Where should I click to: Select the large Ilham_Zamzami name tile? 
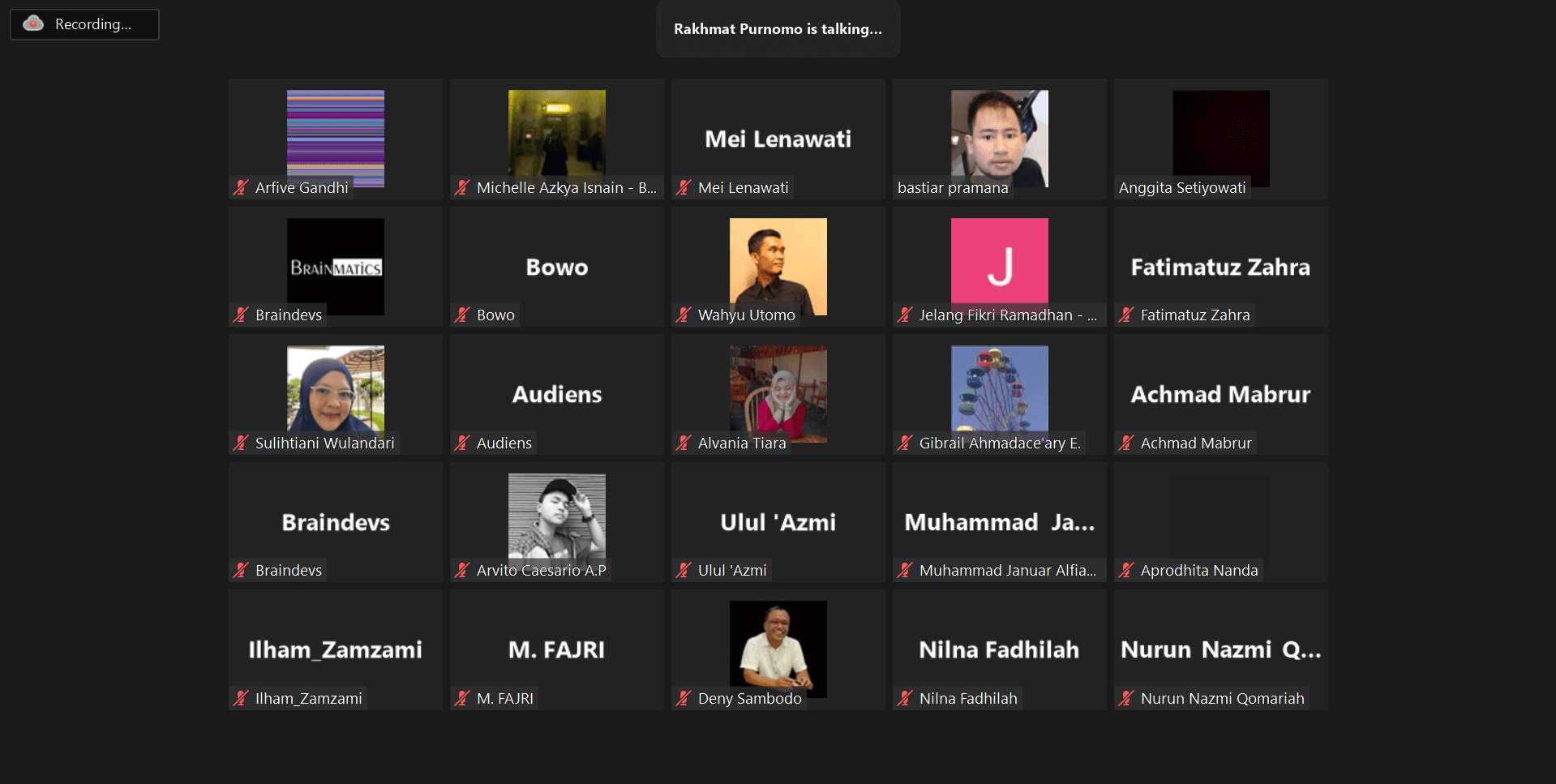(x=335, y=649)
